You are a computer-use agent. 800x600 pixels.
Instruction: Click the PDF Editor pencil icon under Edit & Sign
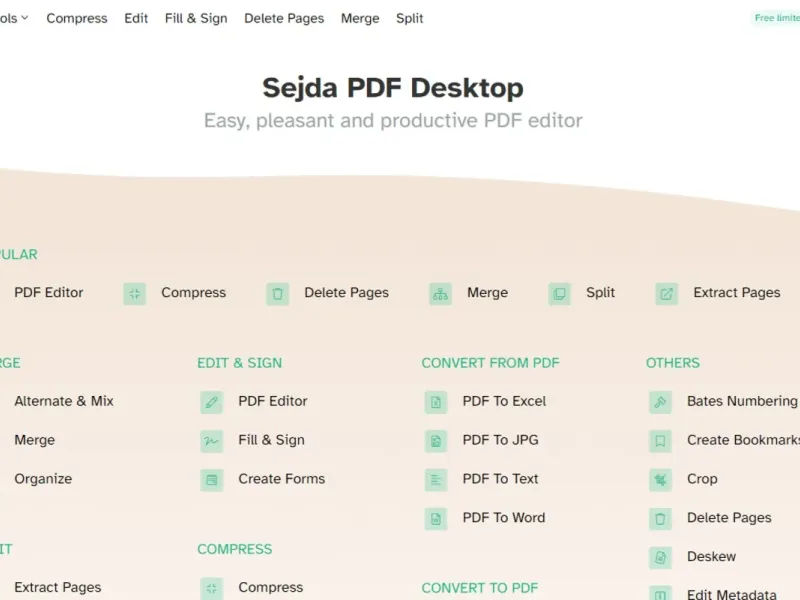tap(212, 402)
